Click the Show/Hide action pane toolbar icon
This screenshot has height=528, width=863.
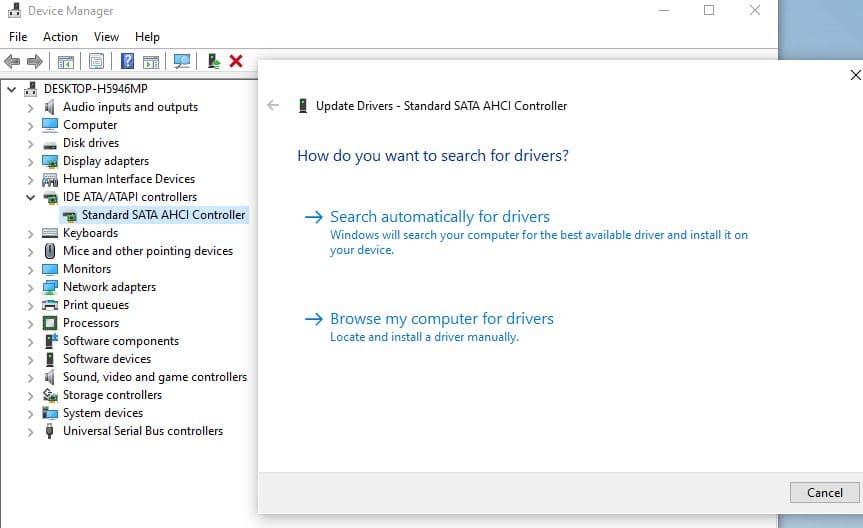(151, 61)
